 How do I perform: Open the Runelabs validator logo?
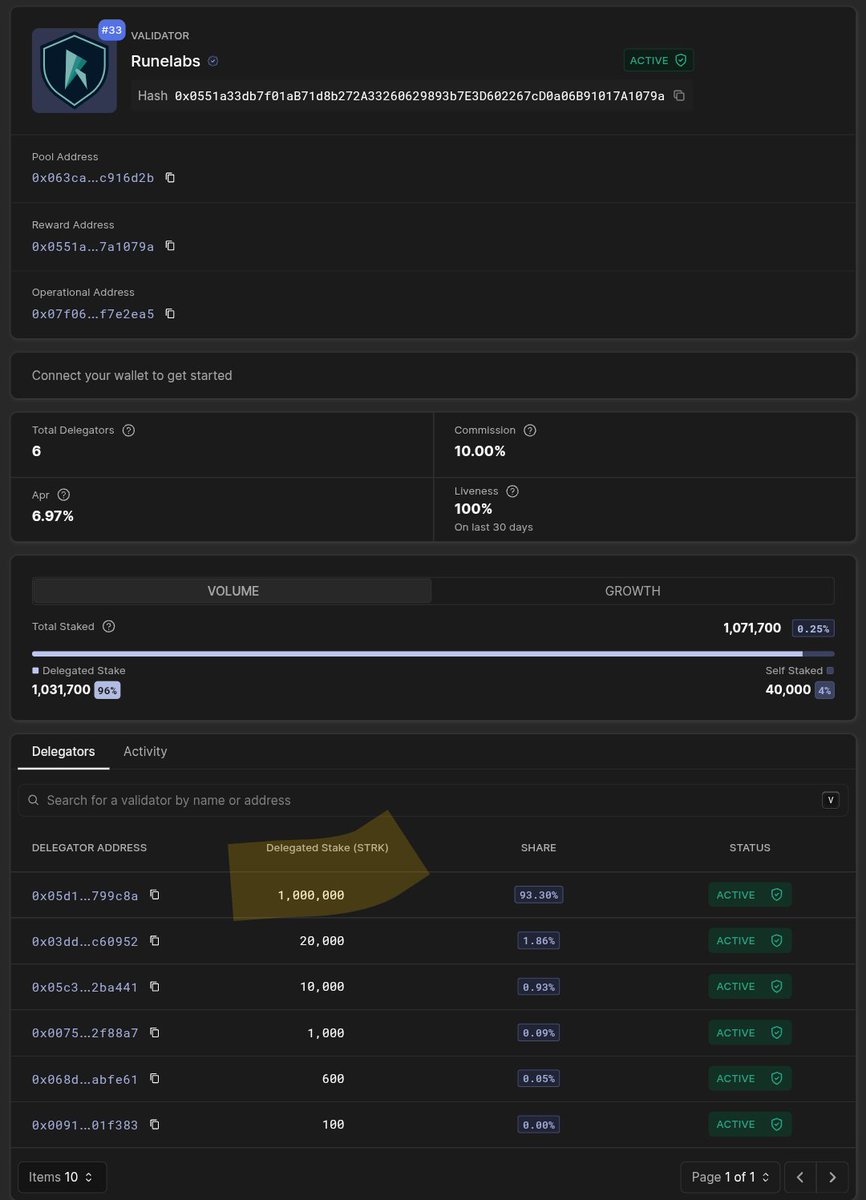pyautogui.click(x=74, y=70)
